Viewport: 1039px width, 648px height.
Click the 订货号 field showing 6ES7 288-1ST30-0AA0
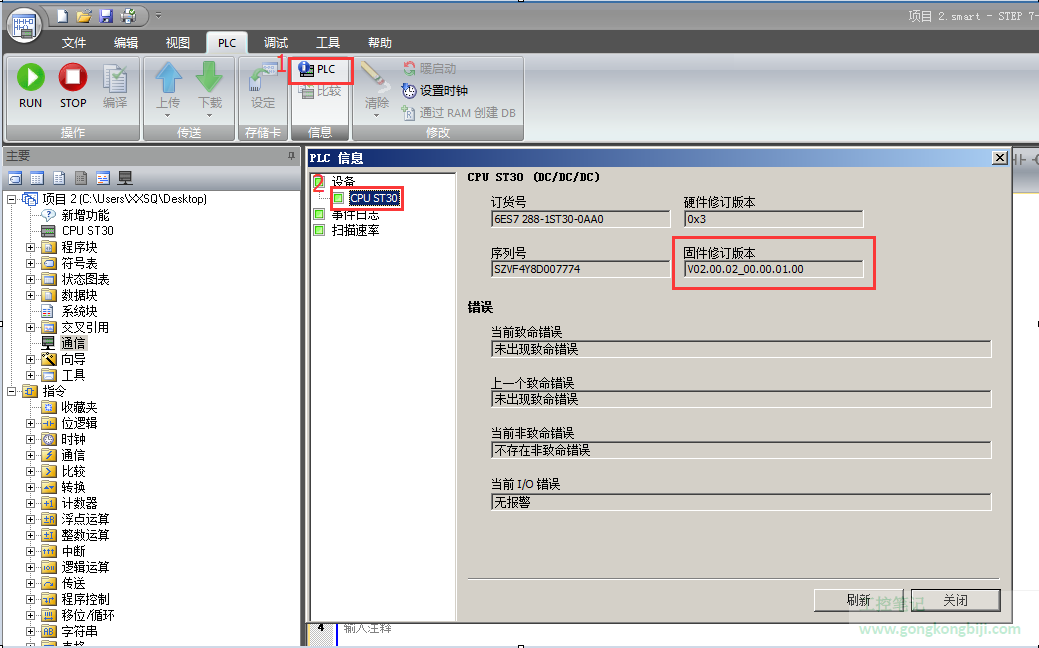[580, 219]
